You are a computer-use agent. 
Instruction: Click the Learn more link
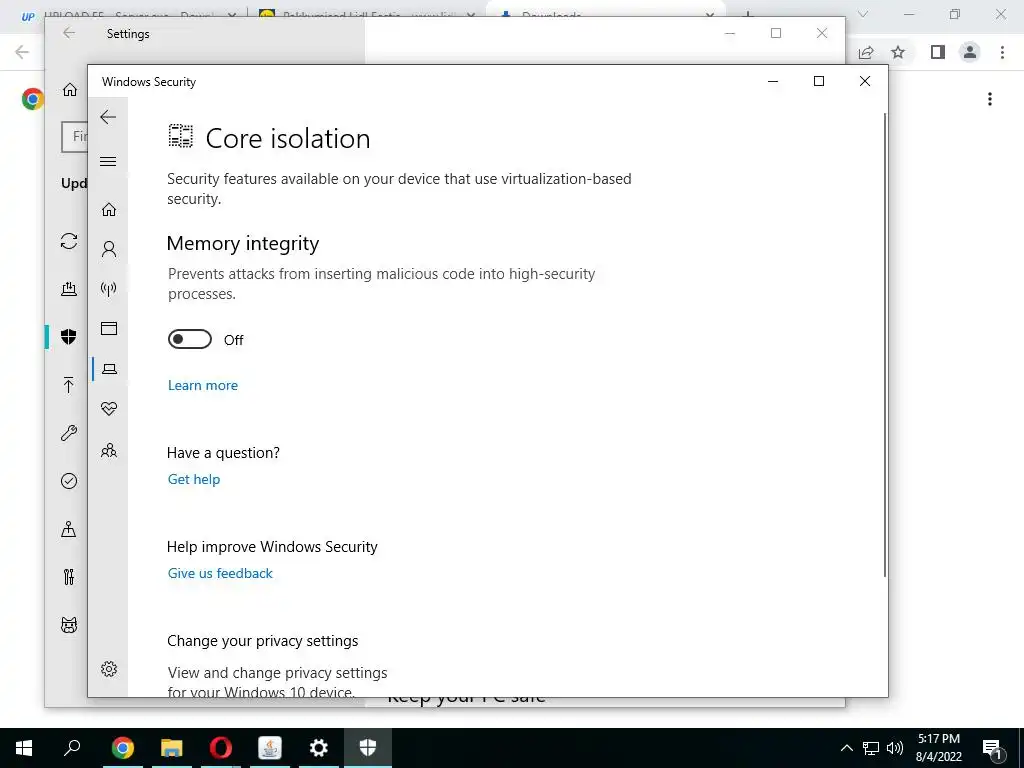click(202, 385)
